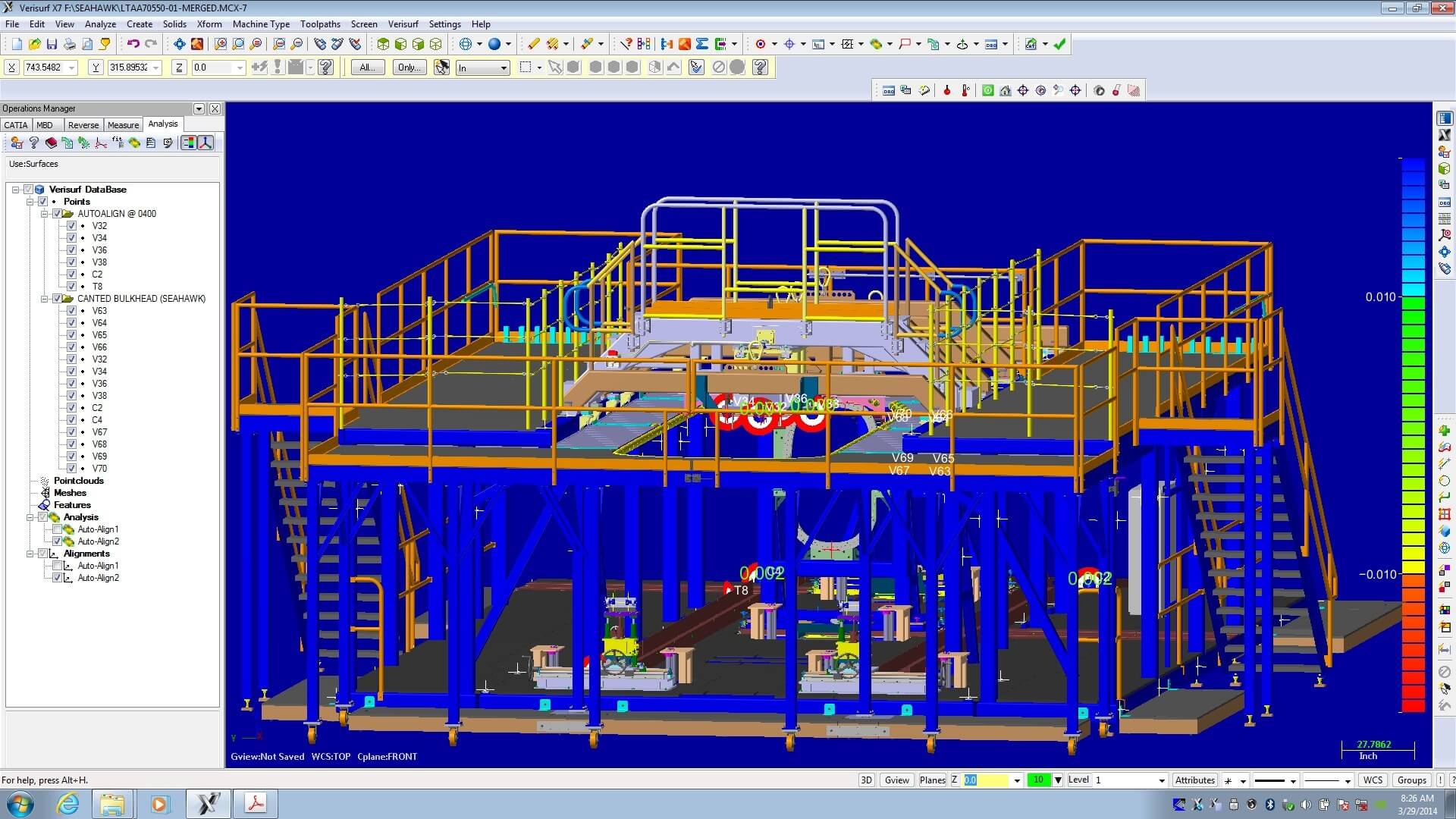Open the File menu
This screenshot has width=1456, height=819.
pyautogui.click(x=12, y=24)
